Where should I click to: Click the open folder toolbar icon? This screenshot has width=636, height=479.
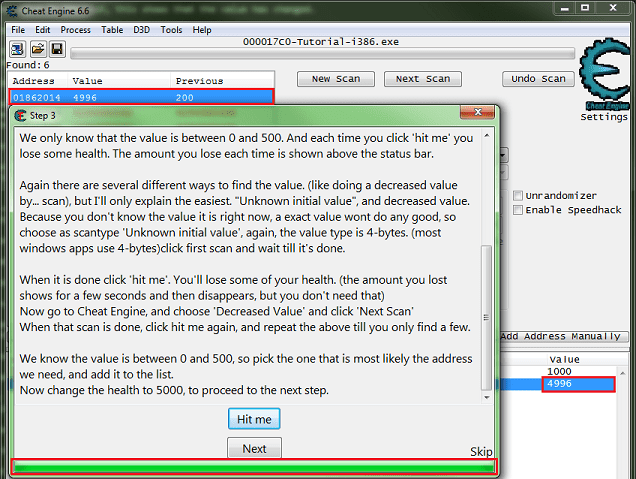click(x=38, y=49)
